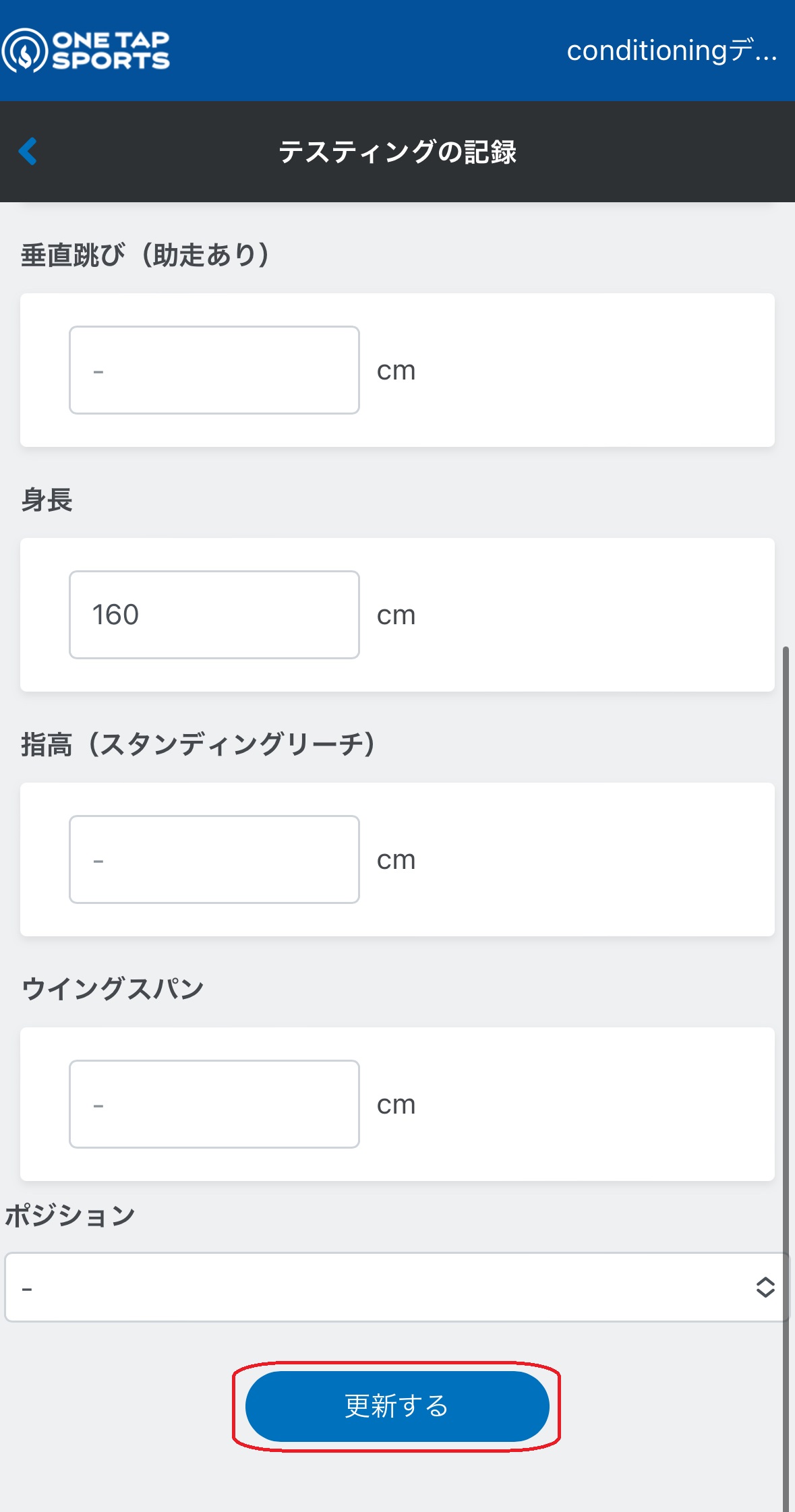This screenshot has width=795, height=1512.
Task: Go back using the blue chevron arrow
Action: click(28, 151)
